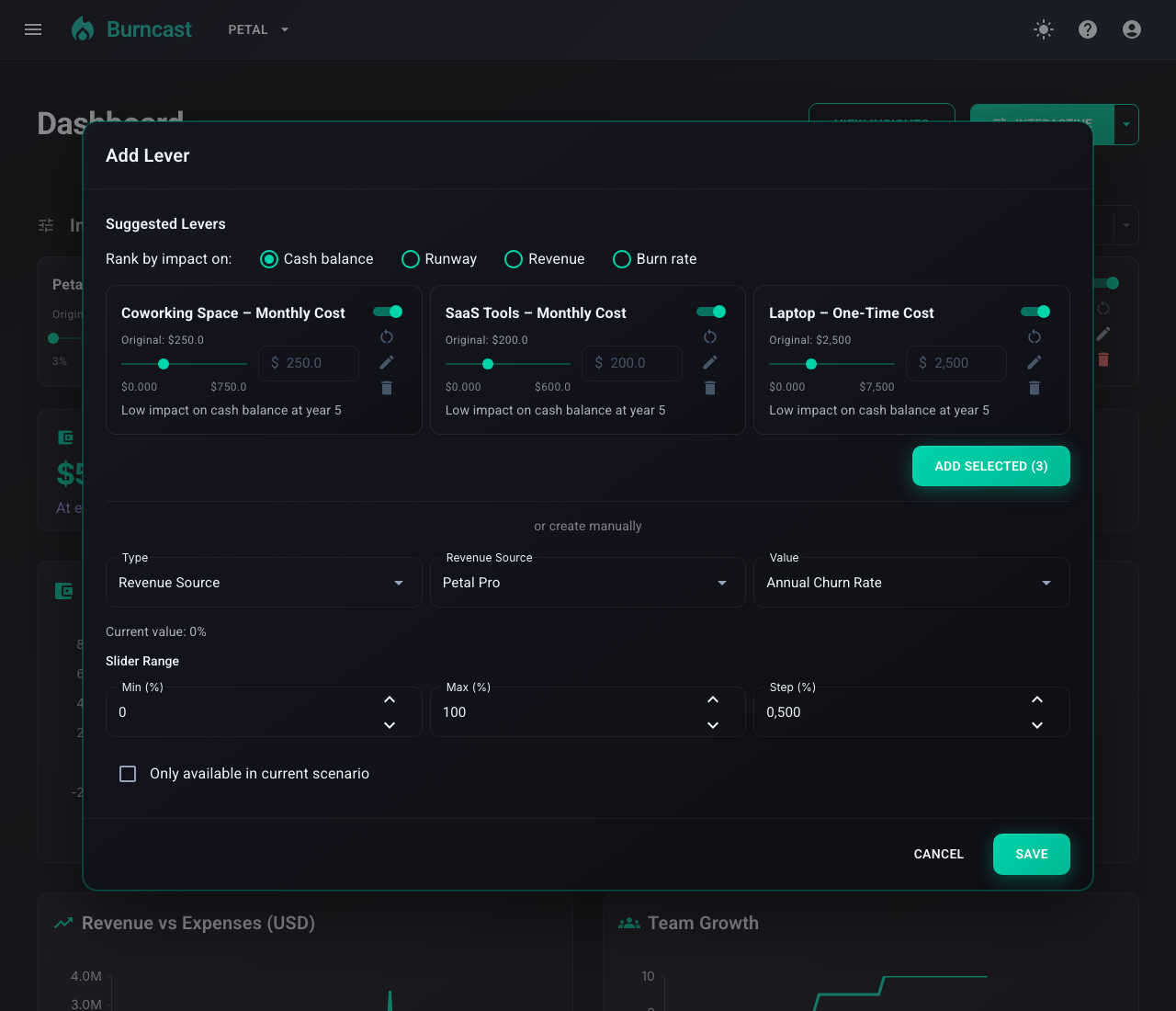Toggle off the SaaS Tools lever switch
Viewport: 1176px width, 1011px height.
pos(712,312)
